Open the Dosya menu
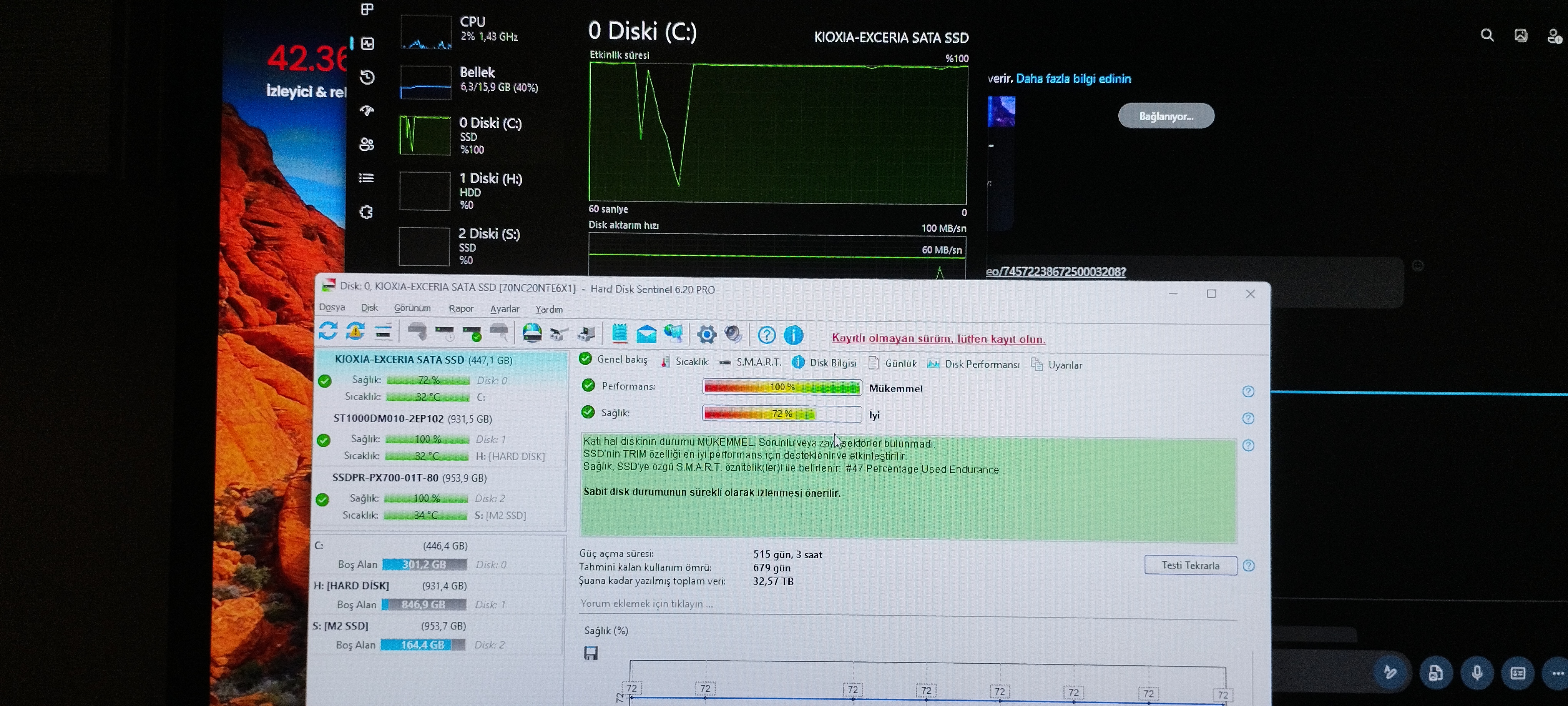The image size is (1568, 706). coord(332,307)
